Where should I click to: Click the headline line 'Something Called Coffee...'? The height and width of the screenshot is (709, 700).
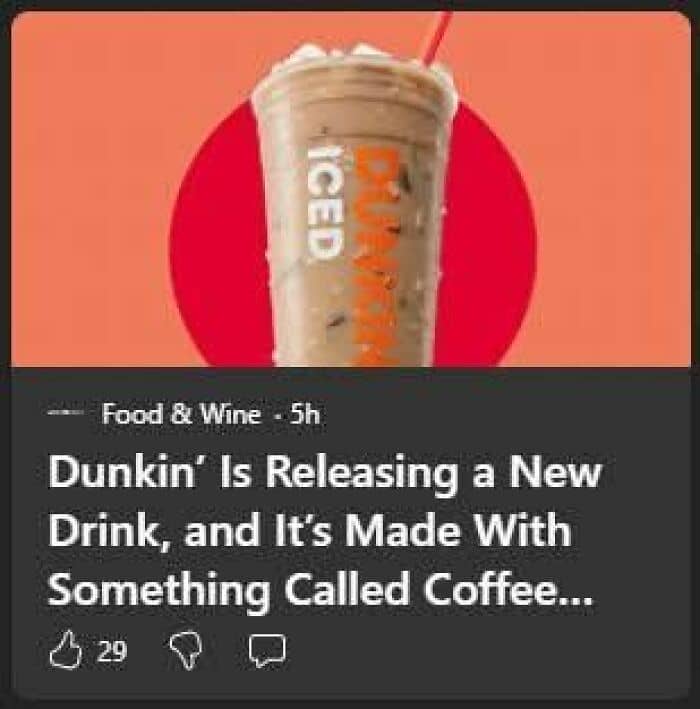pos(320,590)
